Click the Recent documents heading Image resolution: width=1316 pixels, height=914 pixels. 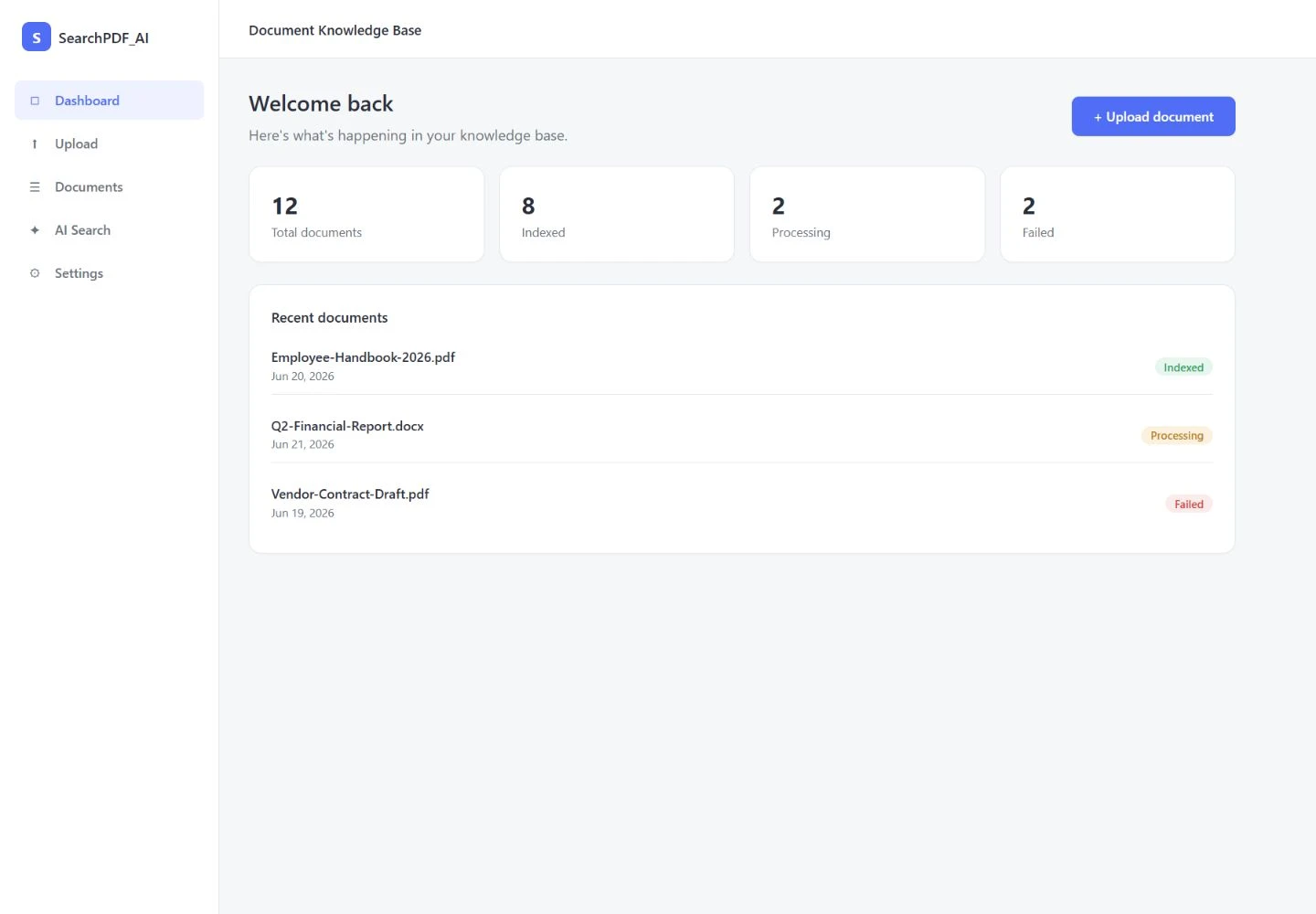[330, 318]
